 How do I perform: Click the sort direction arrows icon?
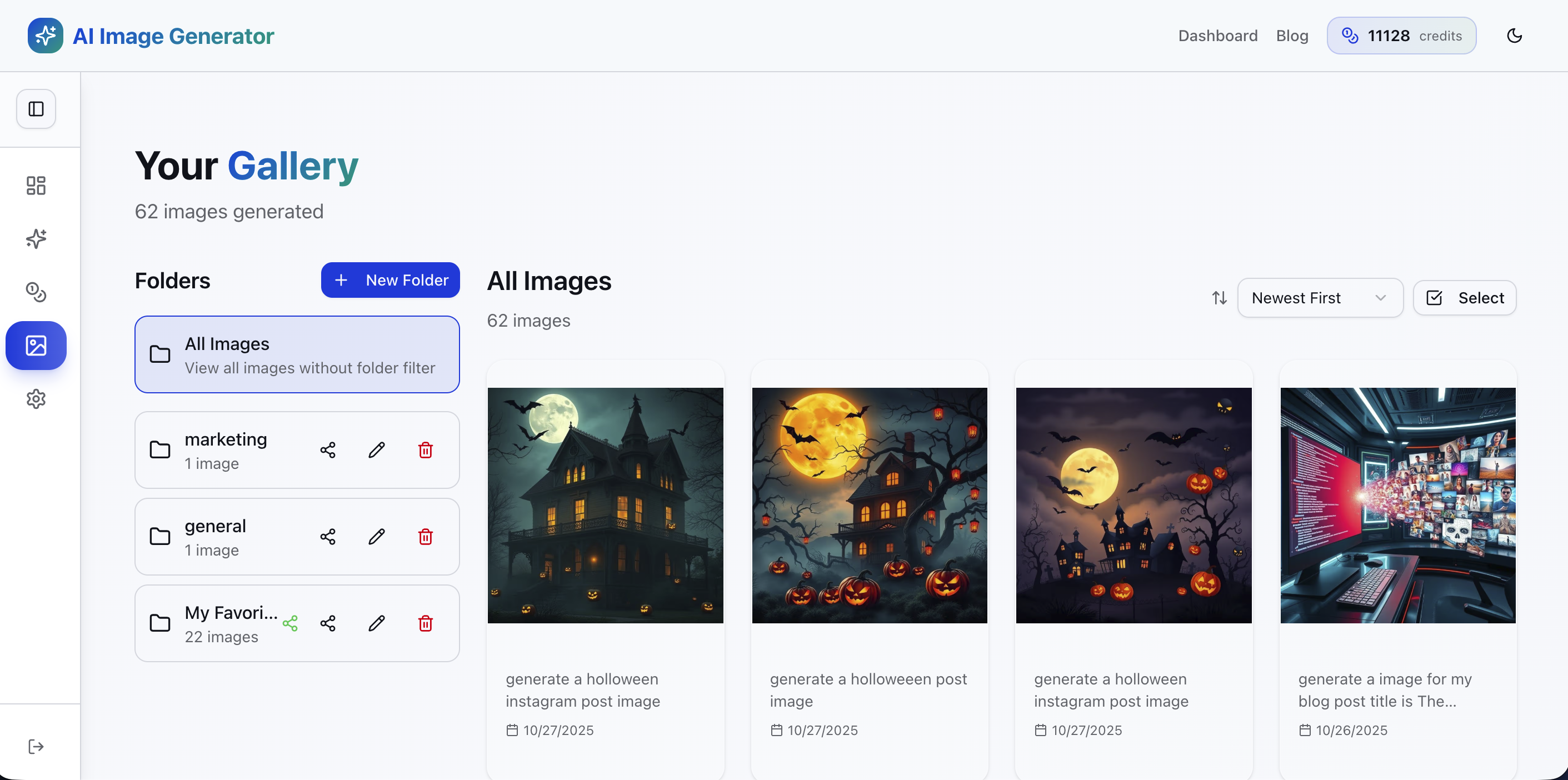(x=1219, y=298)
